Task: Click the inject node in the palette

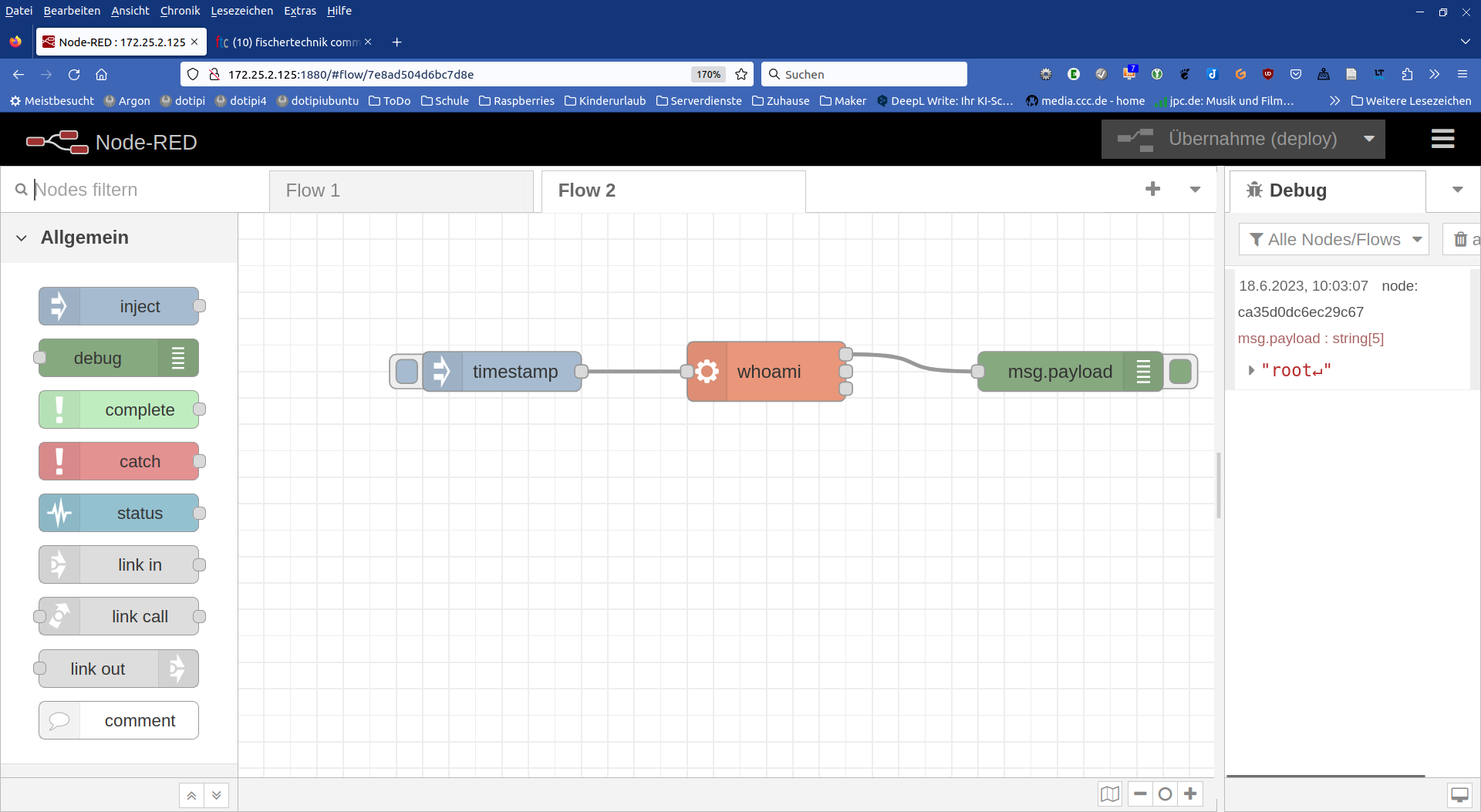Action: [x=119, y=306]
